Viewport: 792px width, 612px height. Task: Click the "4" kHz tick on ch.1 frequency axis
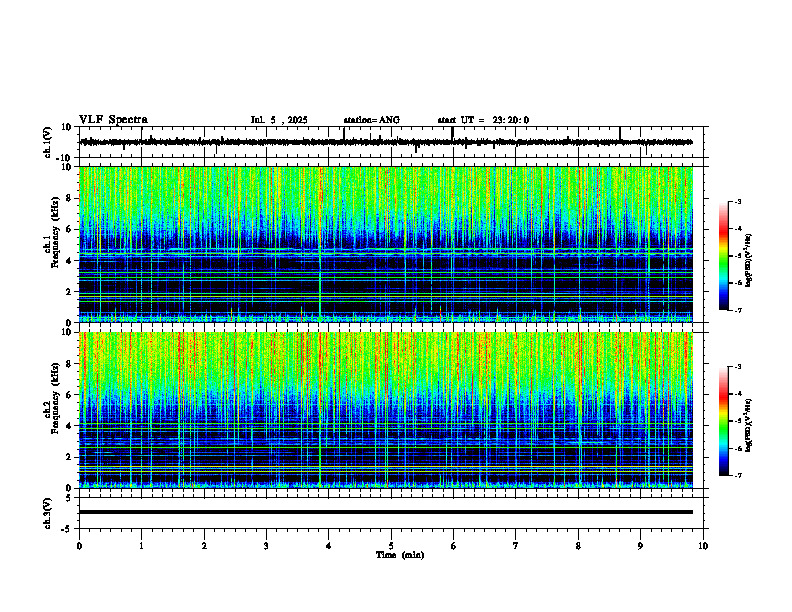[x=69, y=261]
